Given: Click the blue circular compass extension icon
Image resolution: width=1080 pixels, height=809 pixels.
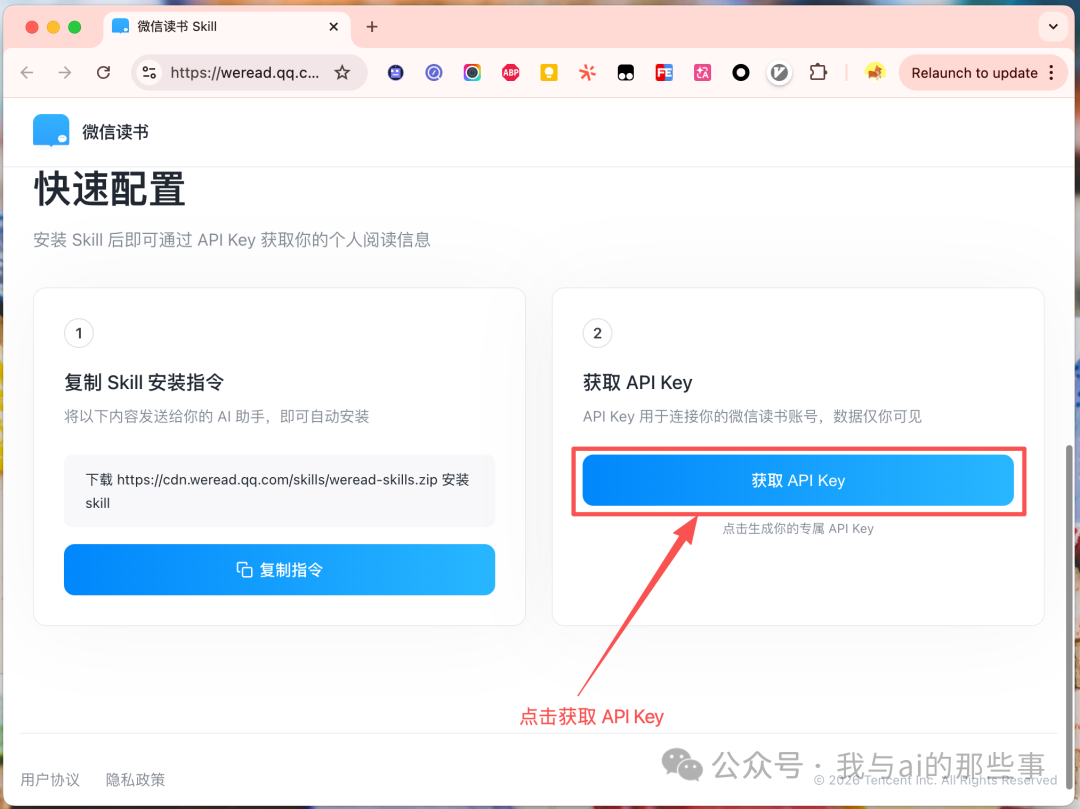Looking at the screenshot, I should (x=434, y=72).
